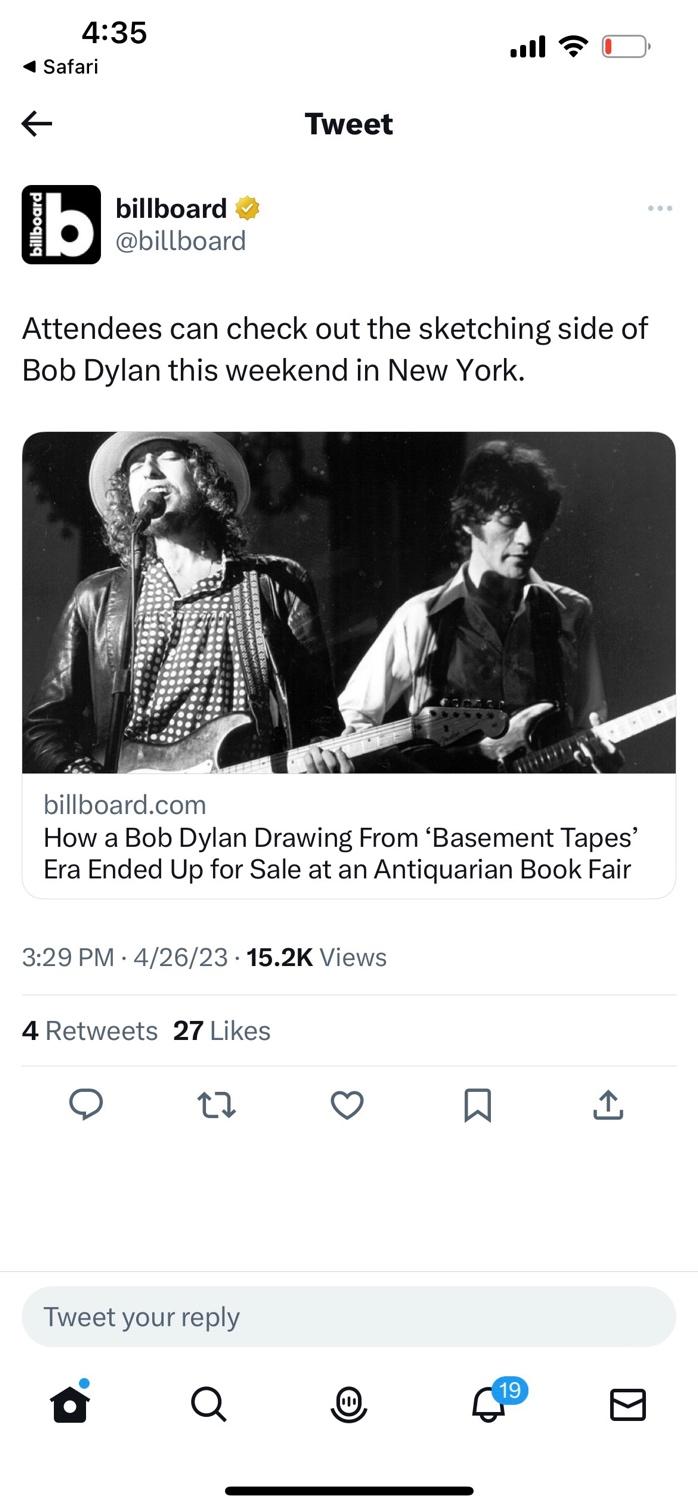Open Notifications with 19 badge
The image size is (698, 1510).
489,1405
